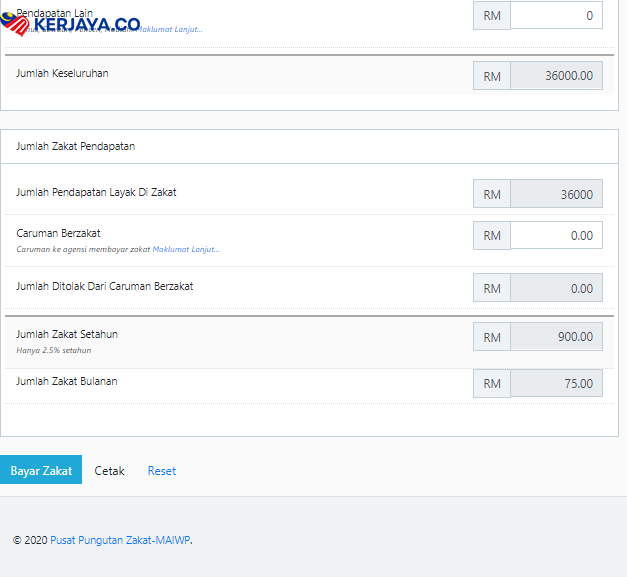Click the Bayar Zakat button
The image size is (627, 577).
[41, 469]
